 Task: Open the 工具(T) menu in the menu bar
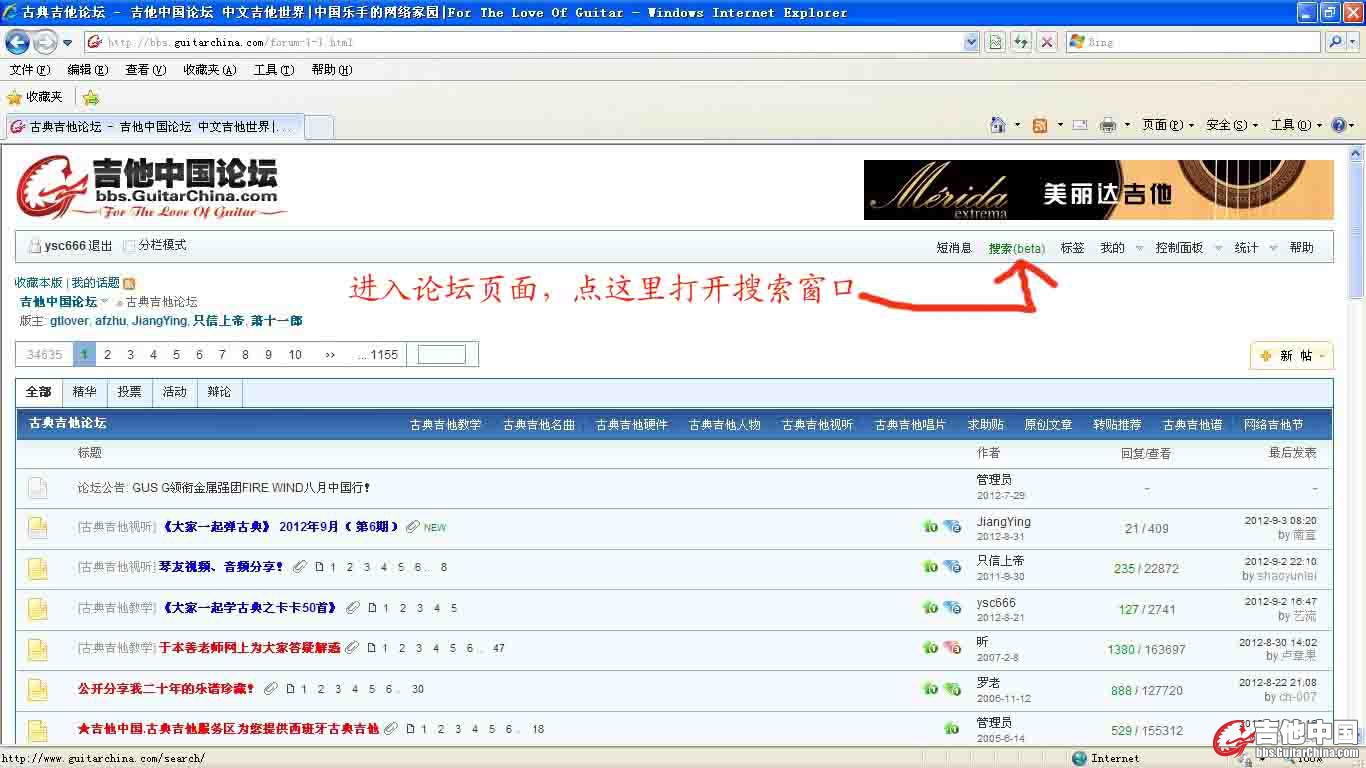(x=274, y=70)
